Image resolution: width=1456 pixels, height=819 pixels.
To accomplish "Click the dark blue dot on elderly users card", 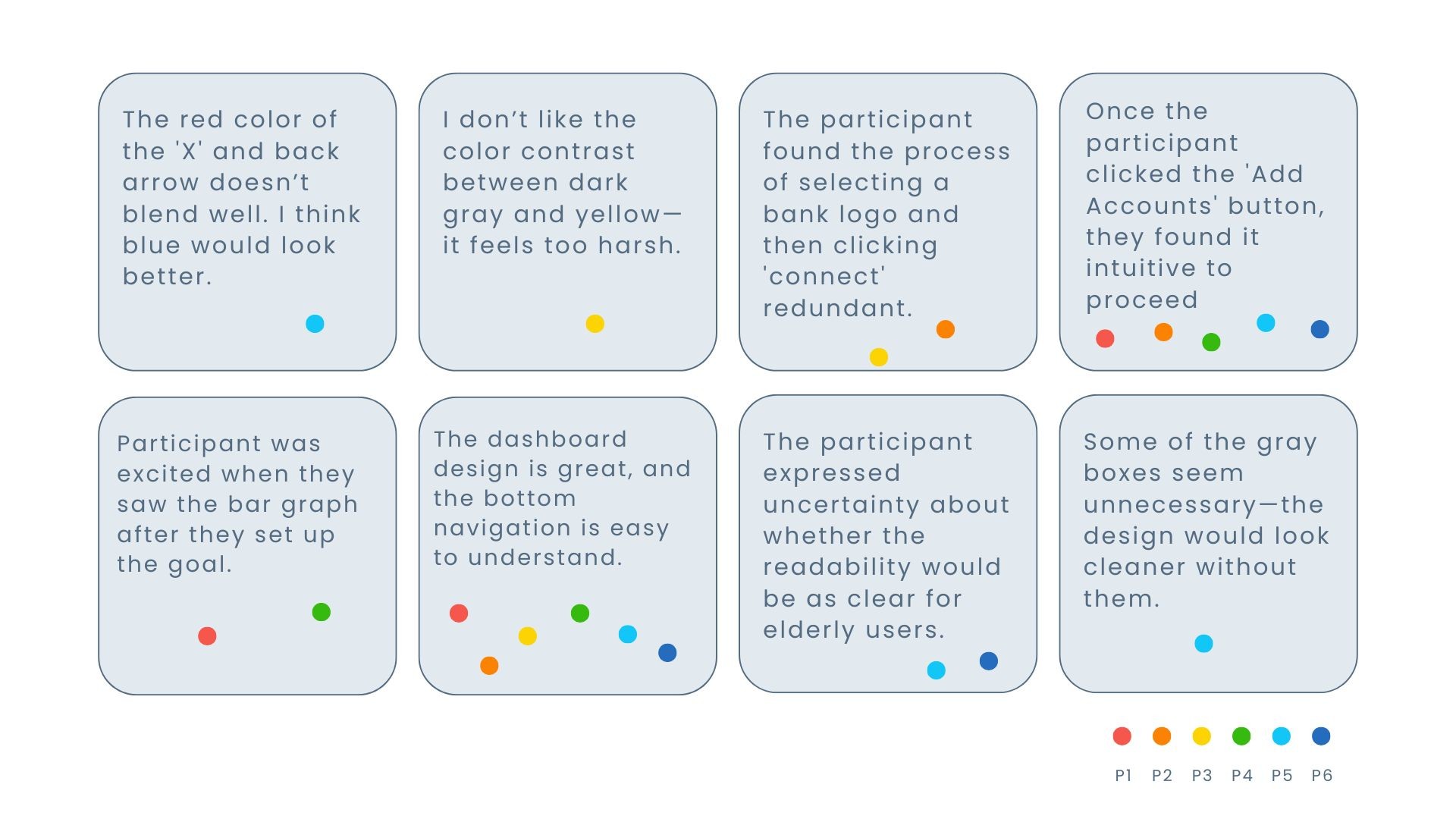I will pos(988,661).
